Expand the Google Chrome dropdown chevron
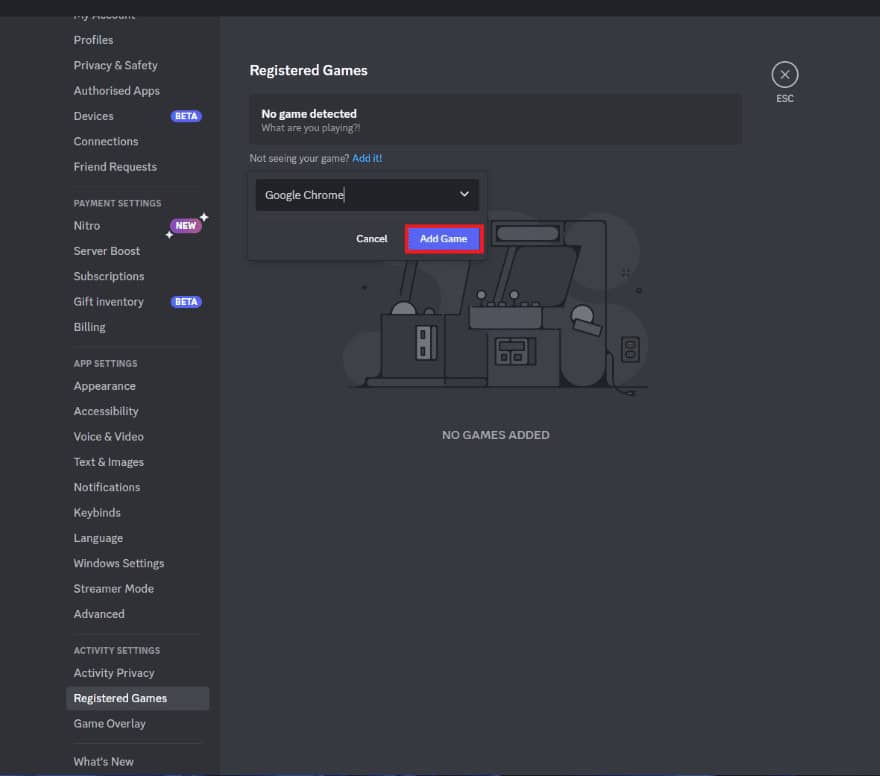The width and height of the screenshot is (880, 776). 464,194
